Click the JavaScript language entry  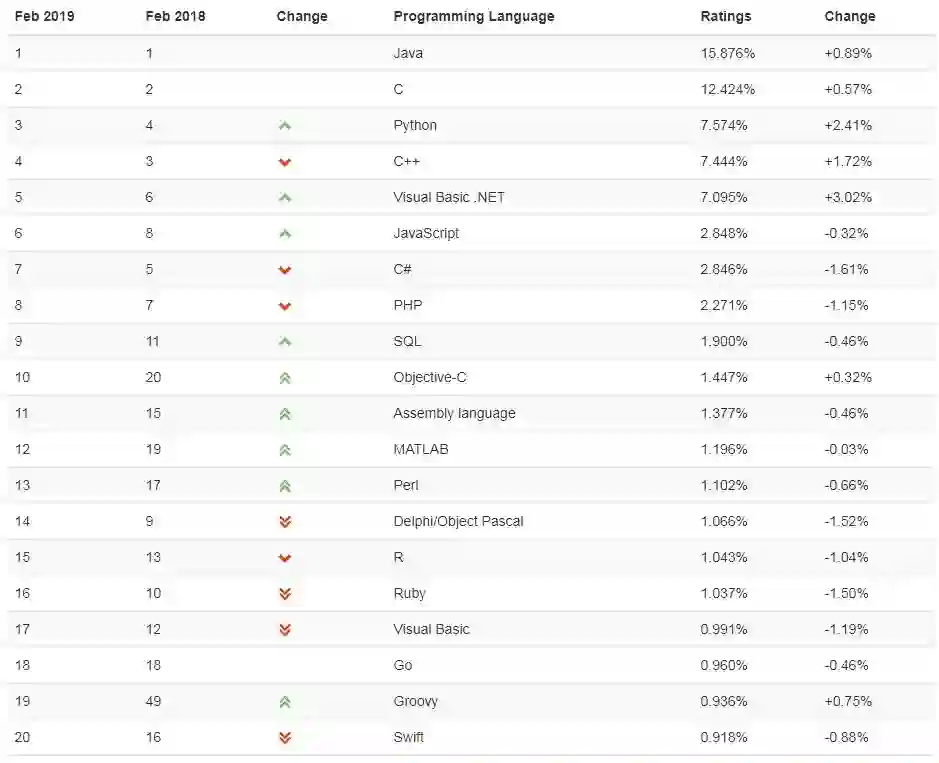click(426, 233)
